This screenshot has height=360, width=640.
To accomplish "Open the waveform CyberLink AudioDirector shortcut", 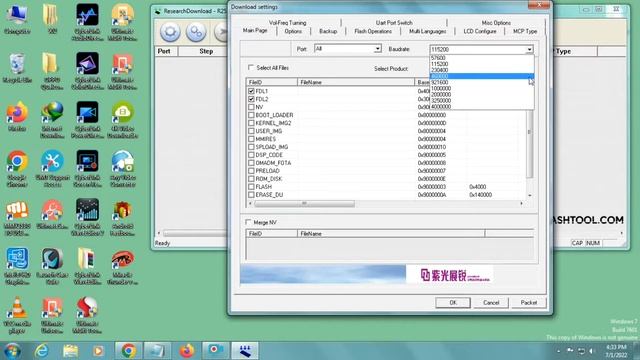I will pos(87,22).
